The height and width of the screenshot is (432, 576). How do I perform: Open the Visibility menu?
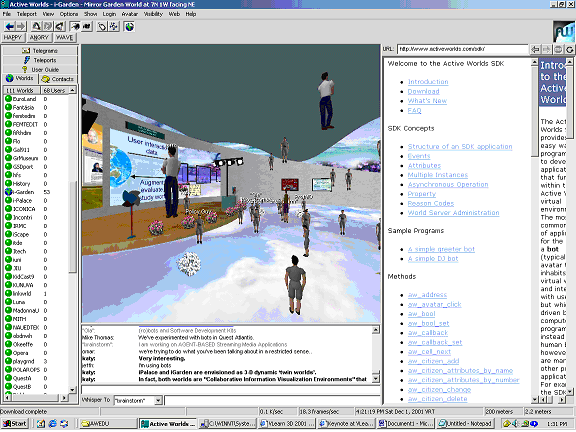(x=153, y=14)
